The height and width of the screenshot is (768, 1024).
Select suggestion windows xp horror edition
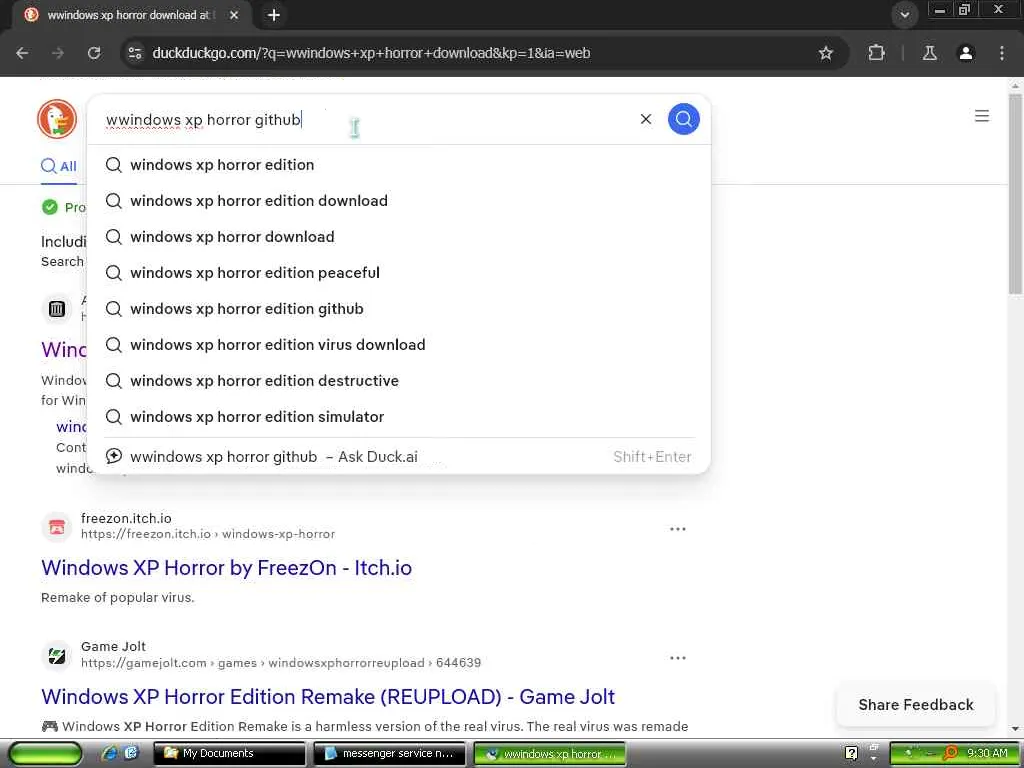398,165
